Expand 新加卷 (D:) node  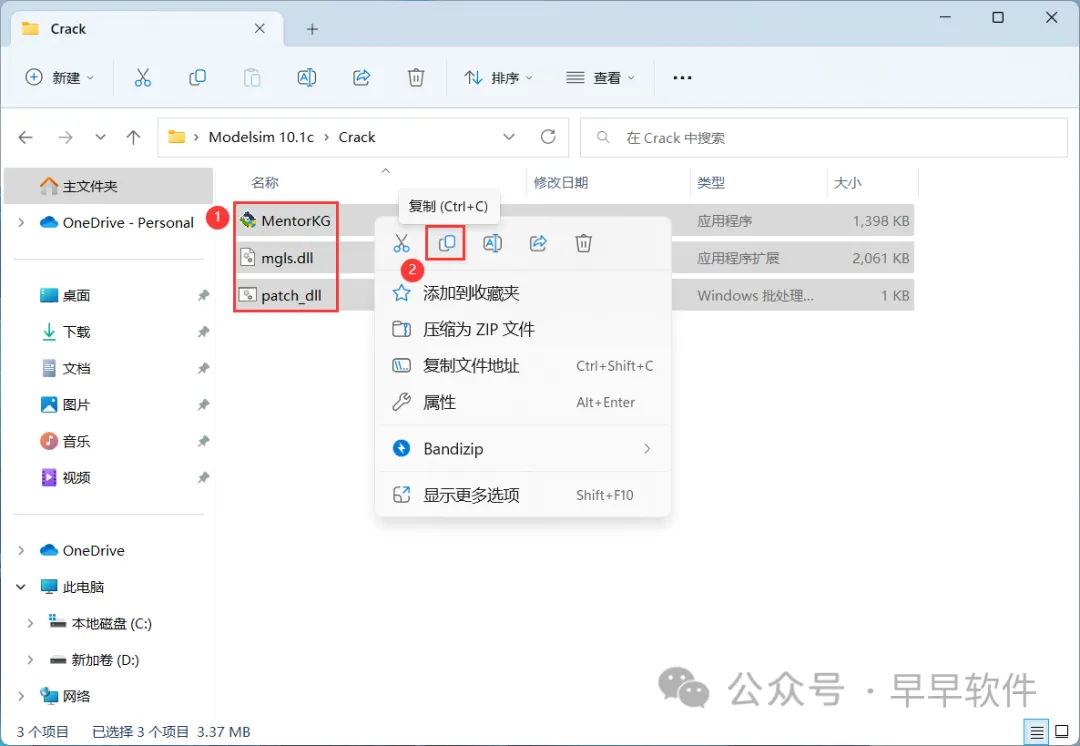30,660
